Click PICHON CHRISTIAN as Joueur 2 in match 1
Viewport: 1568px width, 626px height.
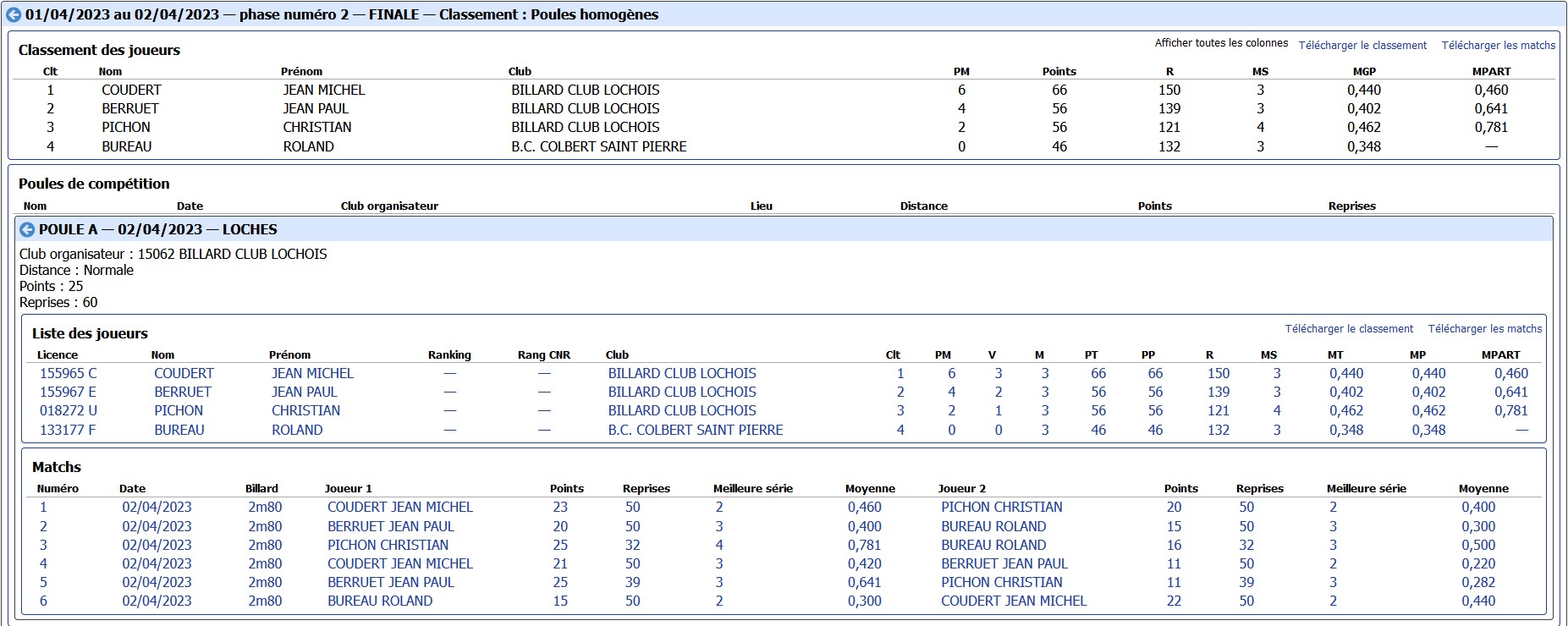click(1002, 507)
